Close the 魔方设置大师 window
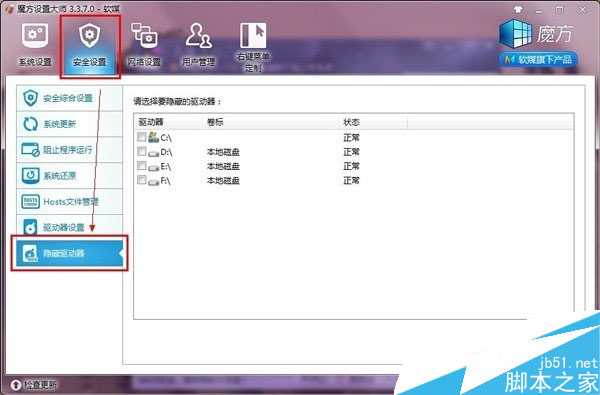This screenshot has width=600, height=395. click(x=582, y=10)
